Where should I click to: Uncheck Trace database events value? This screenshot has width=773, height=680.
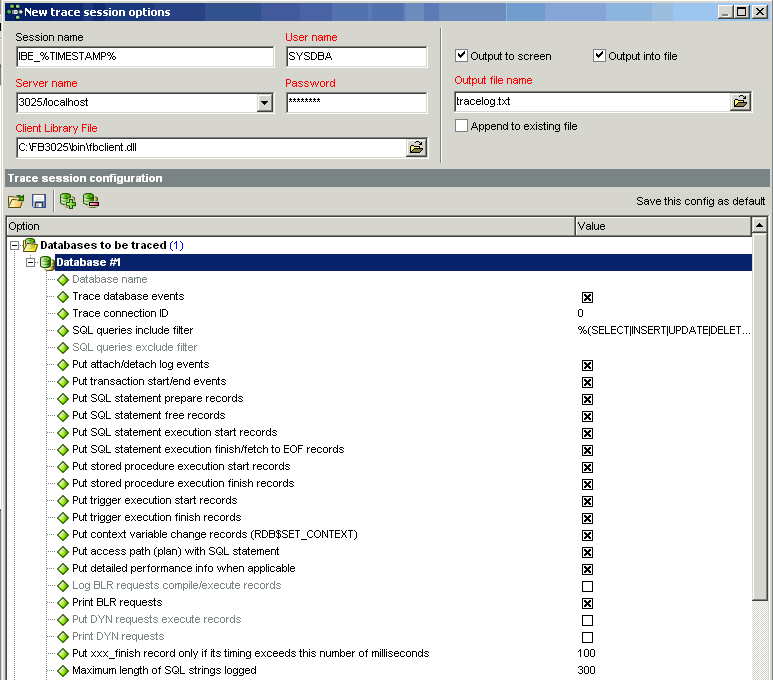click(x=587, y=297)
